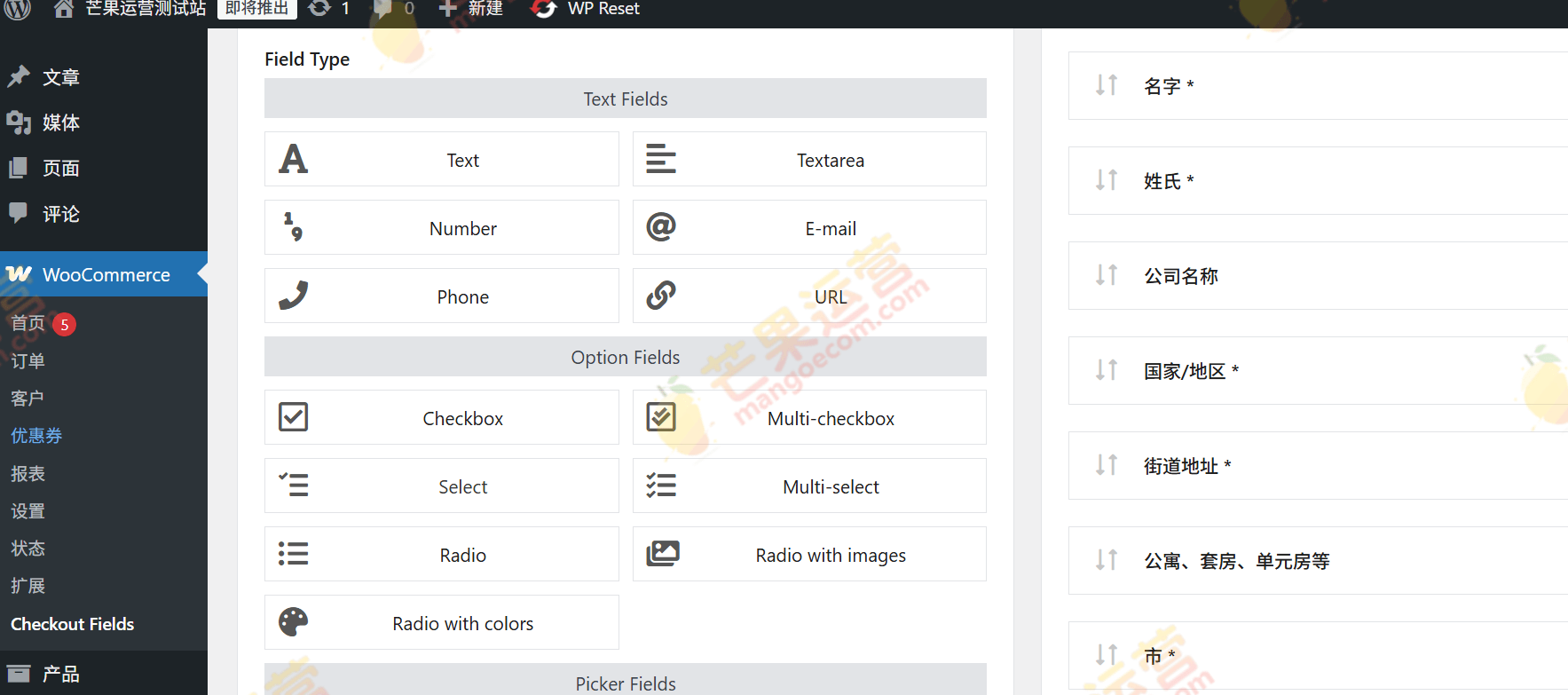
Task: Open the site home icon
Action: pos(63,9)
